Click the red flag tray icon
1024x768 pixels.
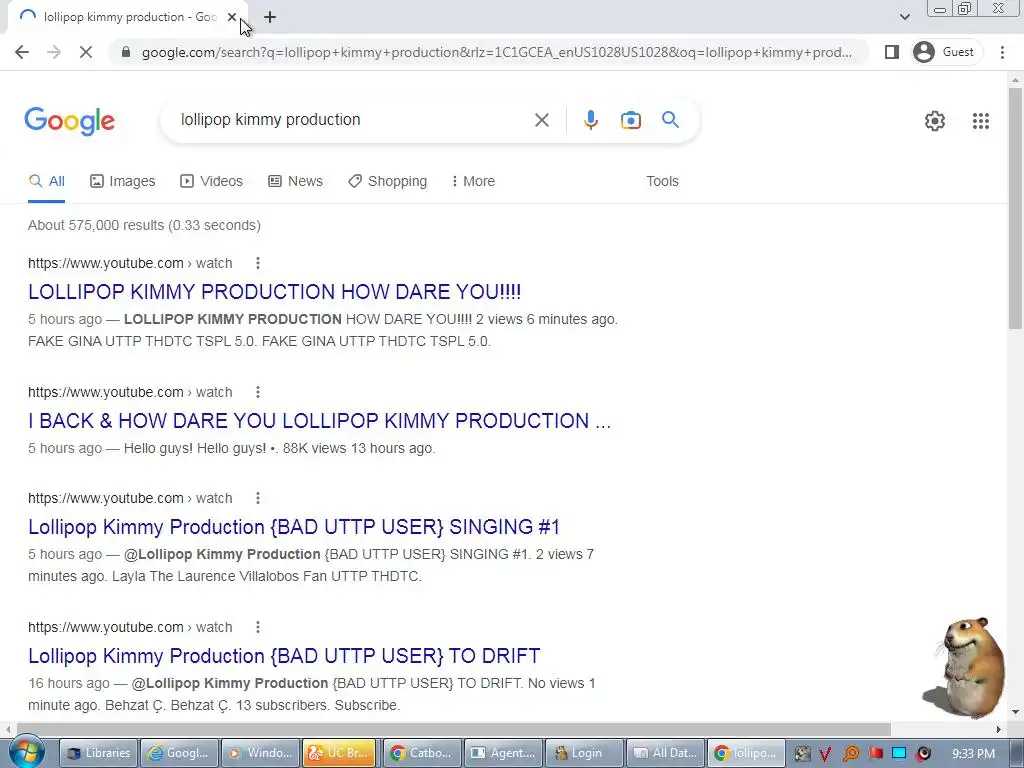click(875, 753)
